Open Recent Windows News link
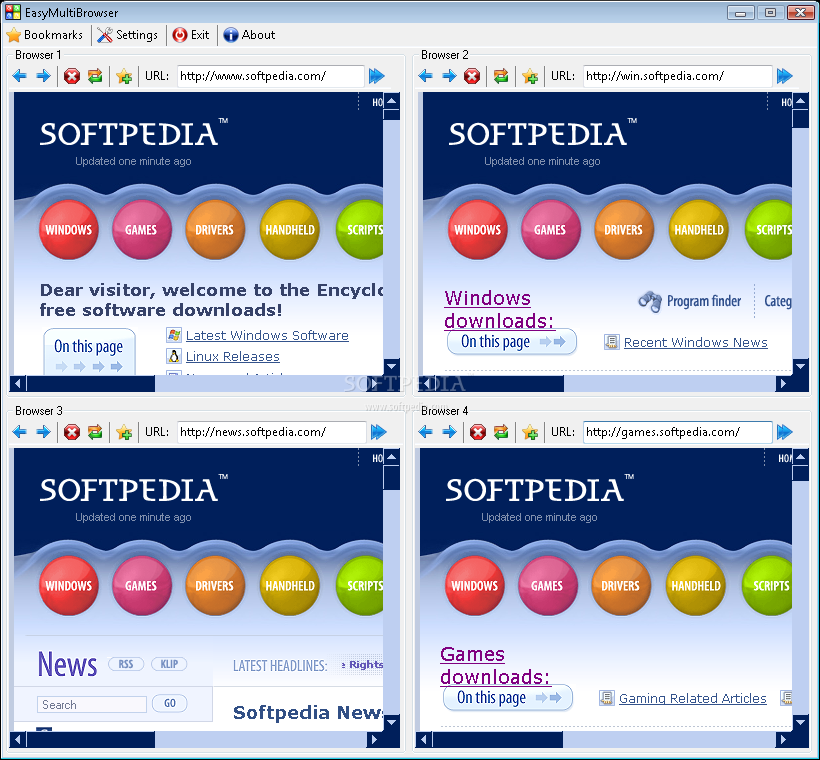The height and width of the screenshot is (760, 820). coord(696,343)
